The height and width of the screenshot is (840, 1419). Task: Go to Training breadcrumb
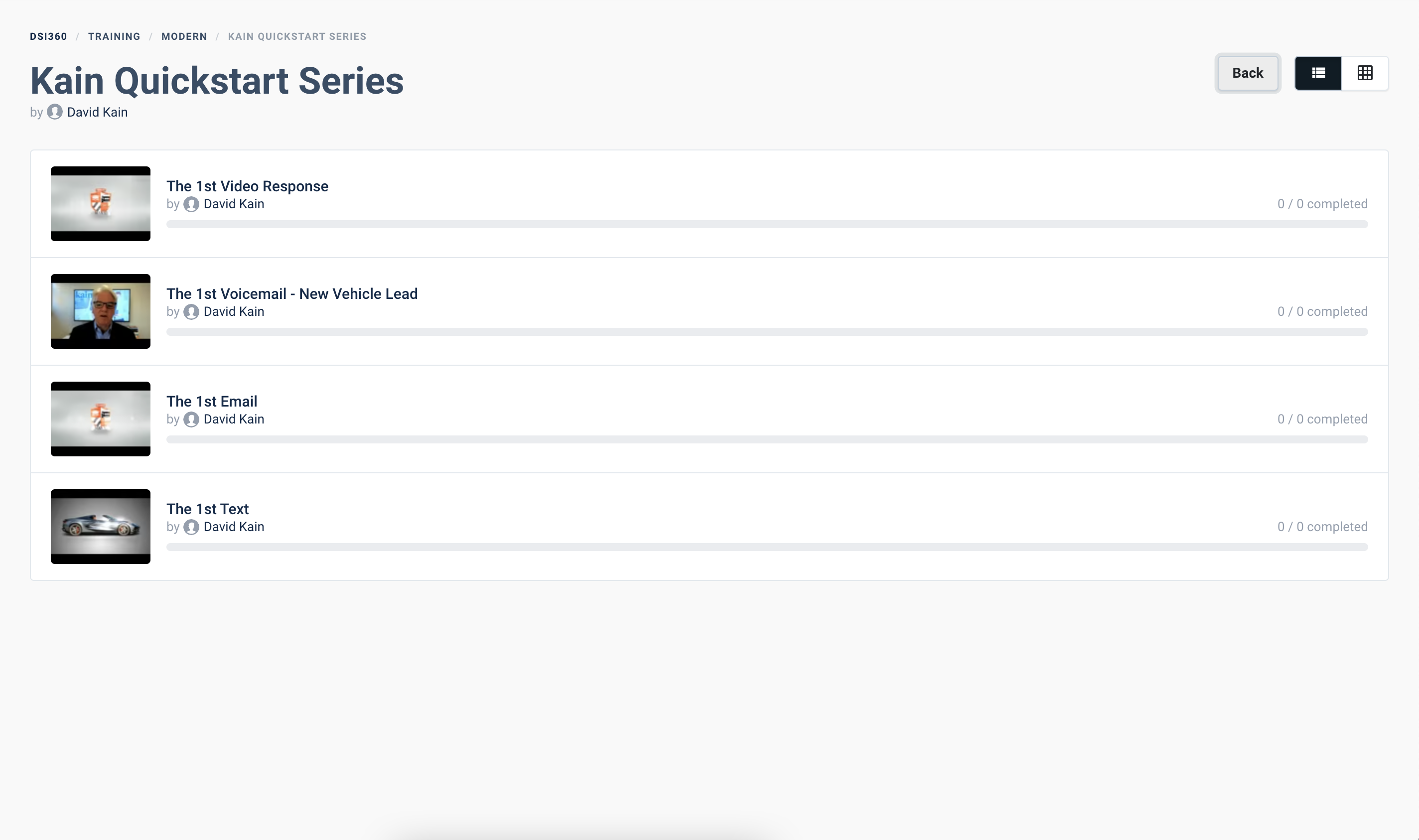click(114, 36)
